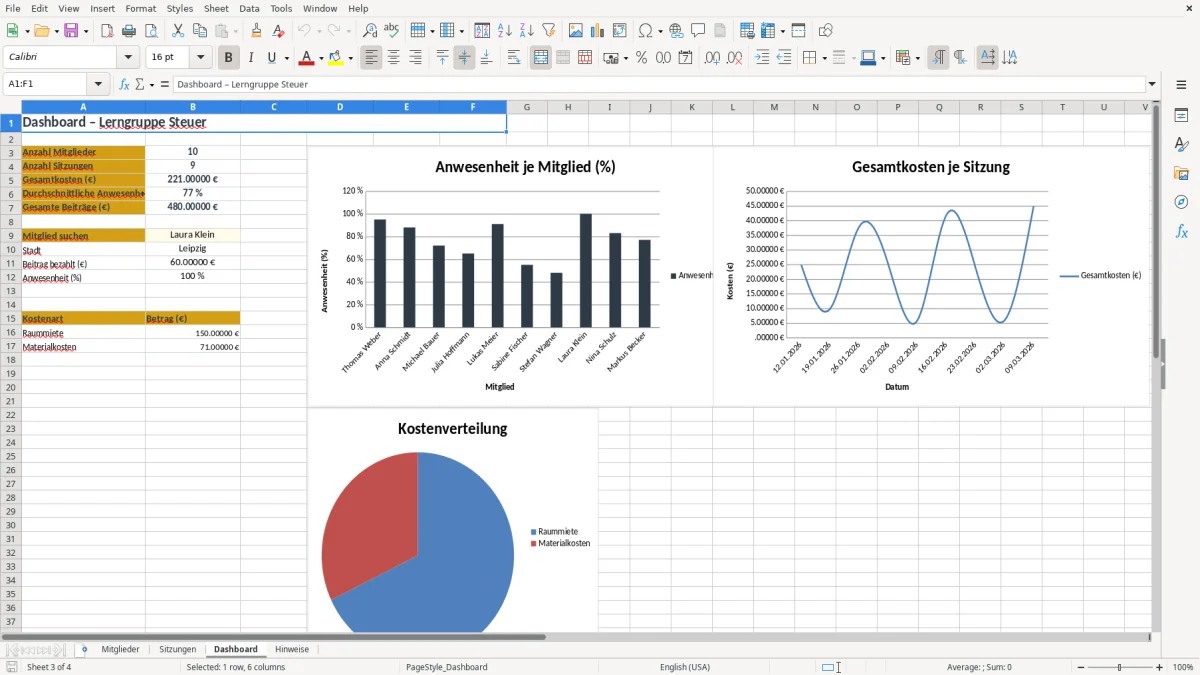This screenshot has height=675, width=1200.
Task: Insert a chart
Action: click(598, 31)
